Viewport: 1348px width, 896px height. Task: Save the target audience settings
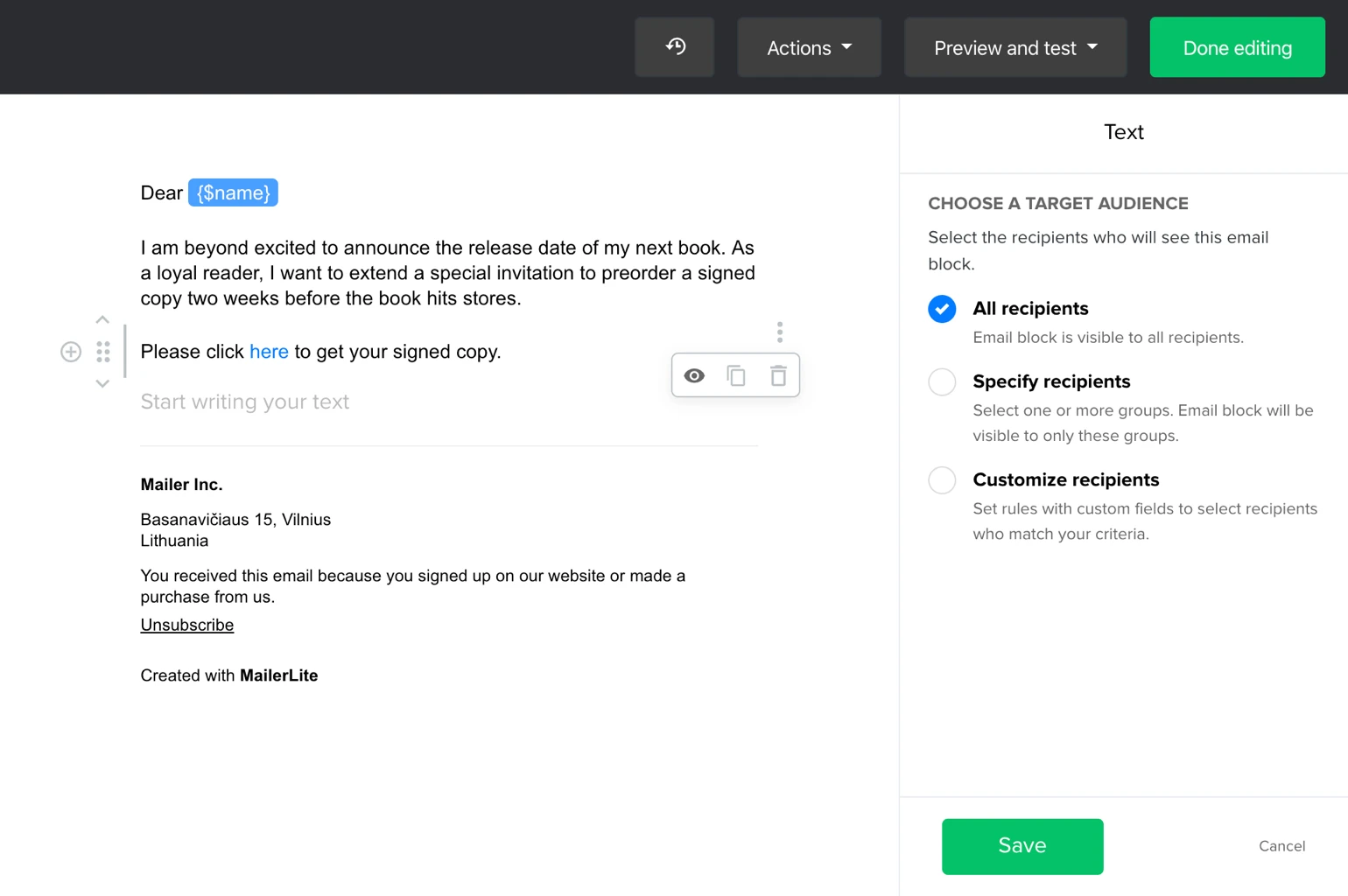click(x=1022, y=846)
